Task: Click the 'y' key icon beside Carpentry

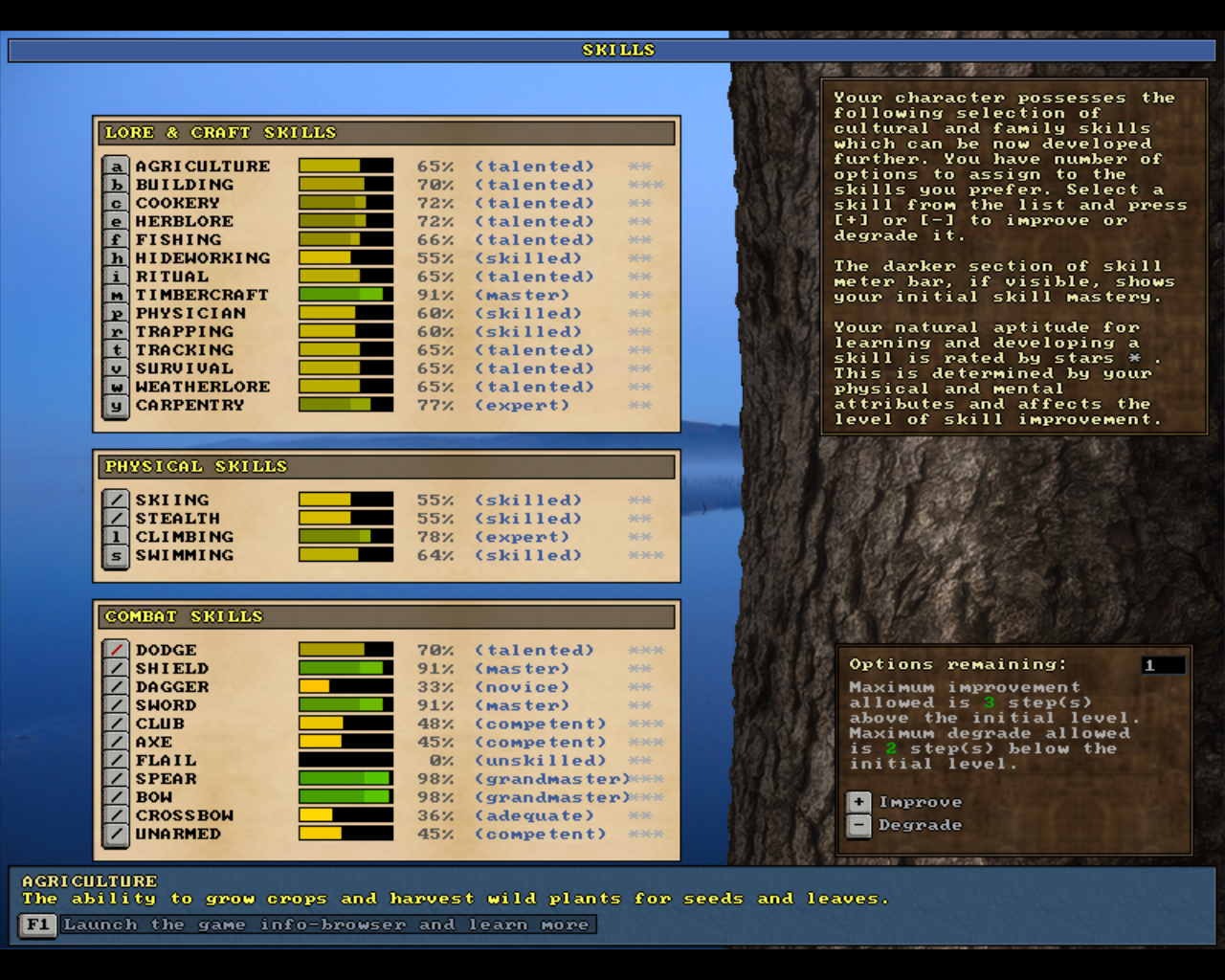Action: click(x=116, y=406)
